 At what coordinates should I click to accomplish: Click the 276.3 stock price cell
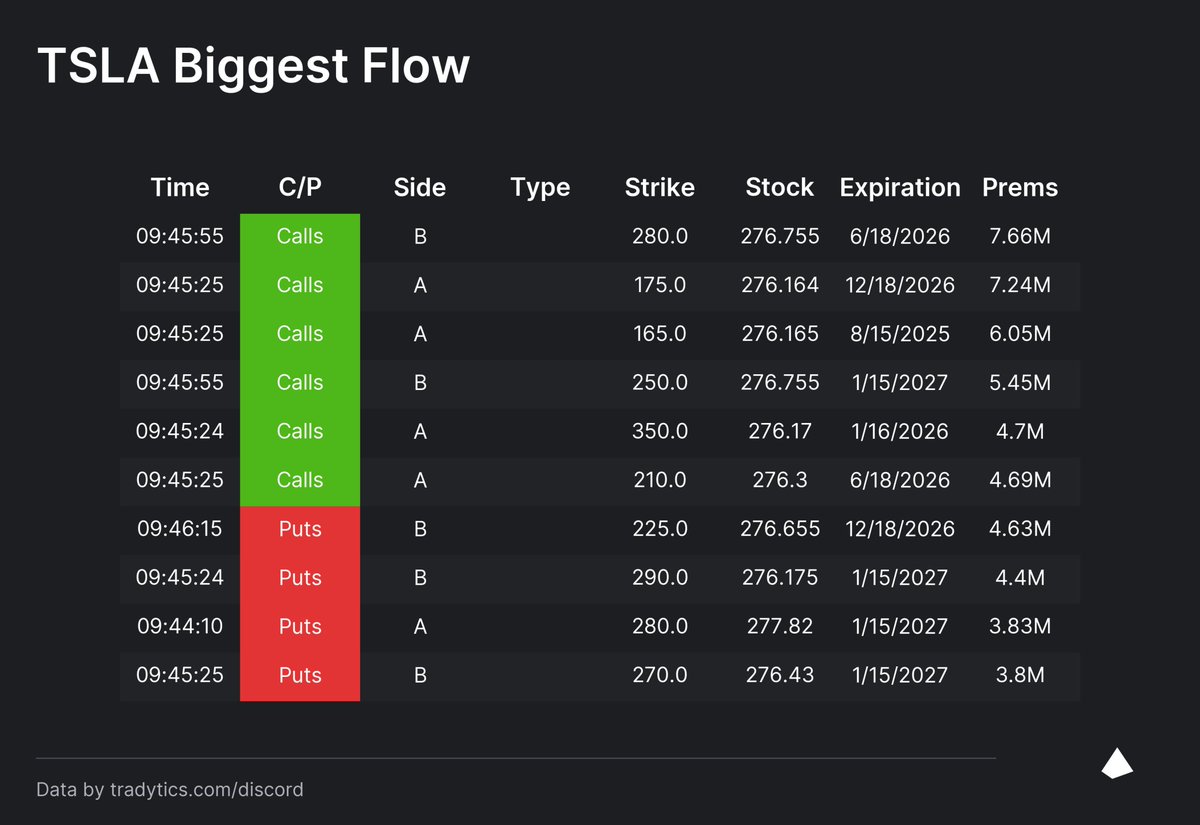pyautogui.click(x=780, y=481)
